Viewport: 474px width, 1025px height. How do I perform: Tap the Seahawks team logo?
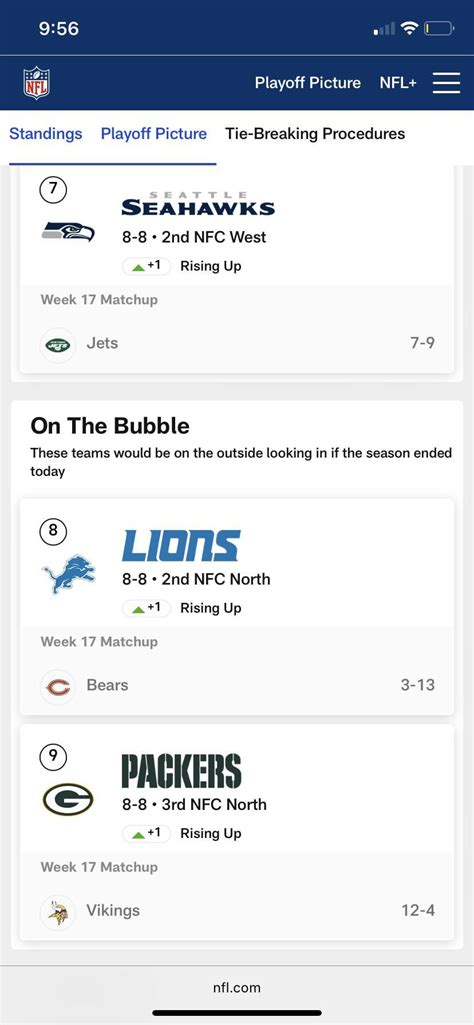point(68,231)
